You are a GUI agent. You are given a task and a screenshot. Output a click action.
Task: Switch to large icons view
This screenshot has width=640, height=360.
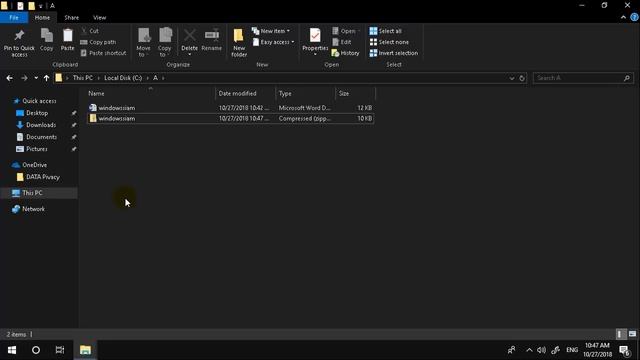pyautogui.click(x=632, y=334)
